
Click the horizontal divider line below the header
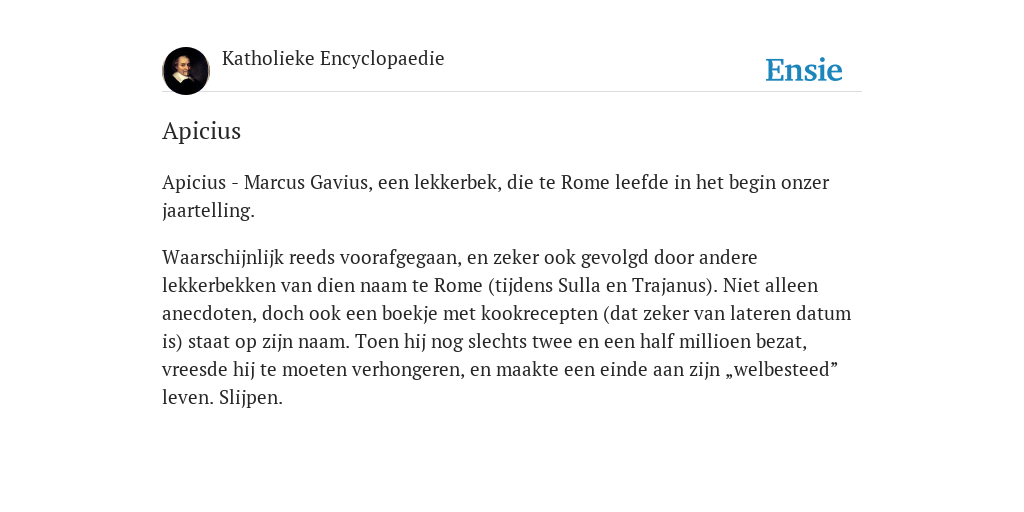coord(512,91)
